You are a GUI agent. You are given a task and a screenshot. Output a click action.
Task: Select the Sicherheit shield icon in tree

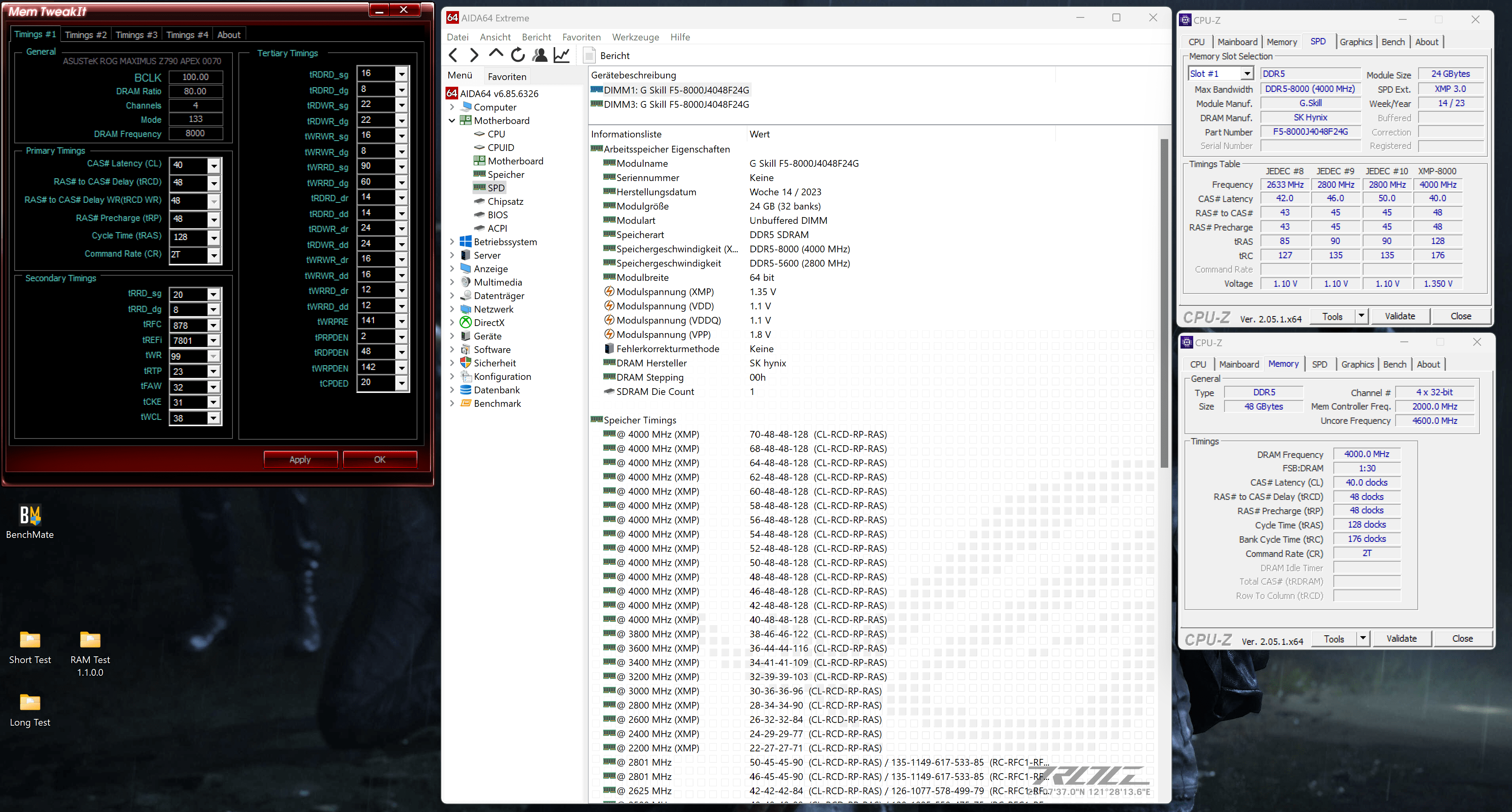coord(466,363)
